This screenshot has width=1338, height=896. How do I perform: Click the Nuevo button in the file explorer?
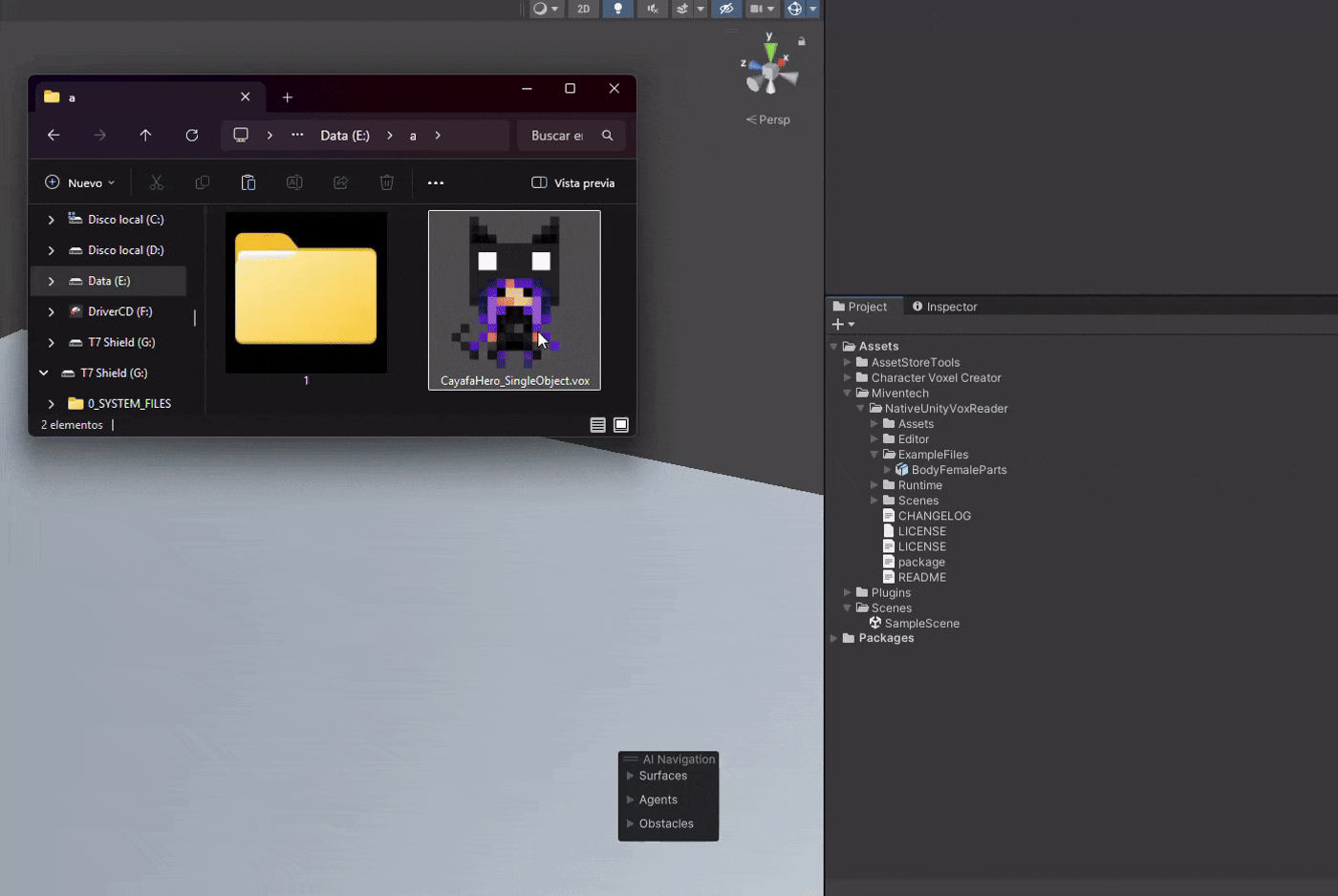point(79,181)
